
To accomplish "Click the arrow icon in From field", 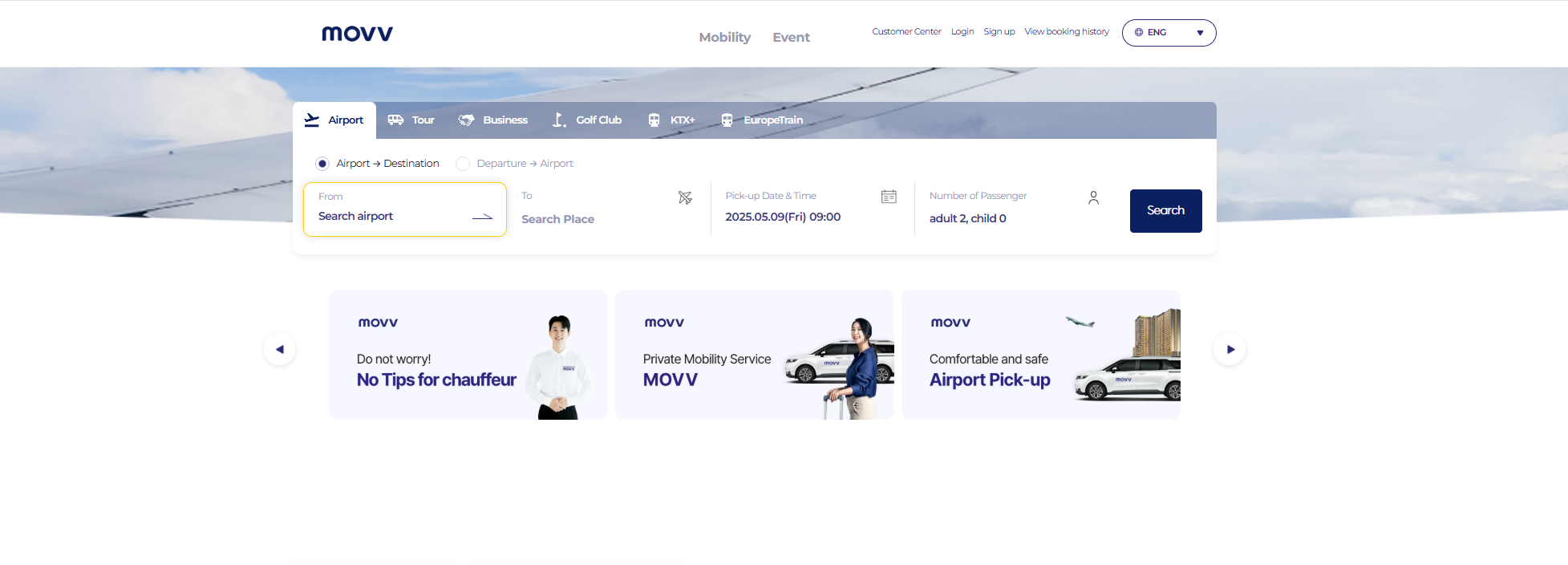I will [482, 217].
